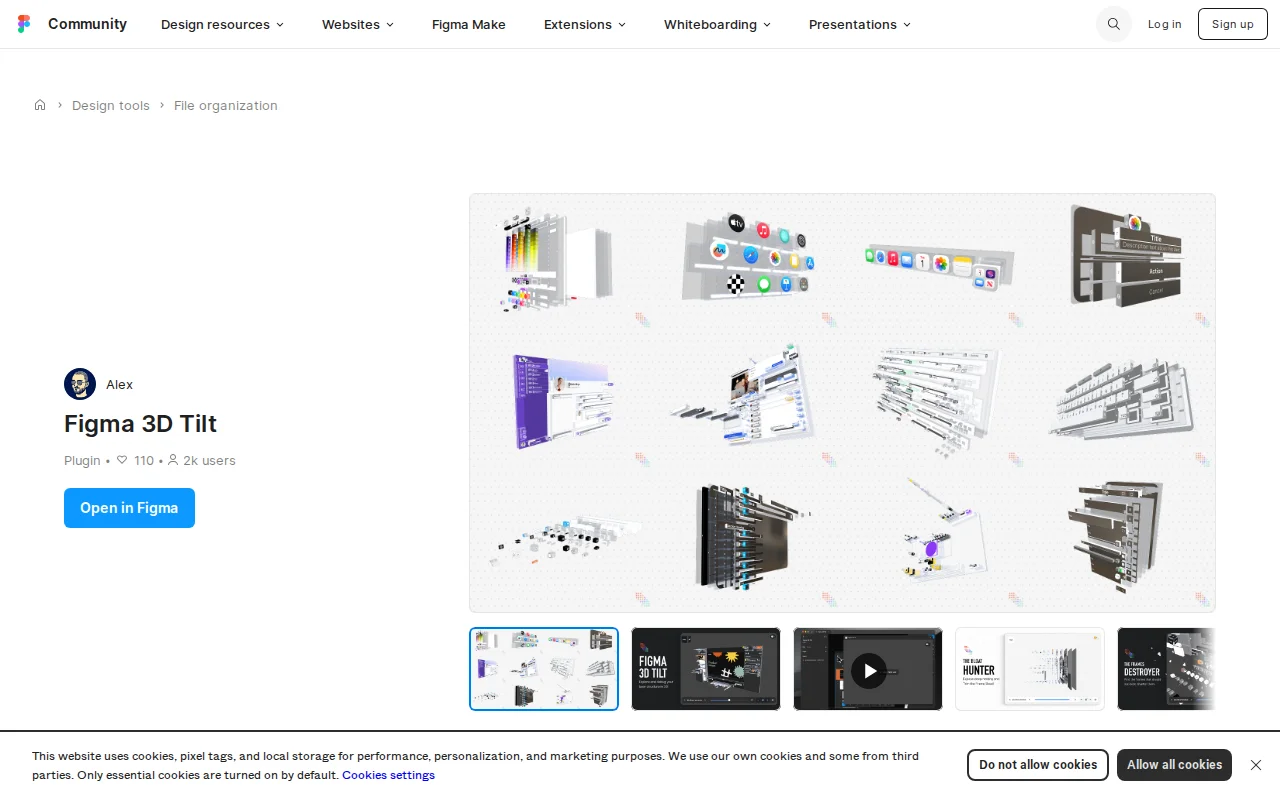Click the 2k users text

209,460
